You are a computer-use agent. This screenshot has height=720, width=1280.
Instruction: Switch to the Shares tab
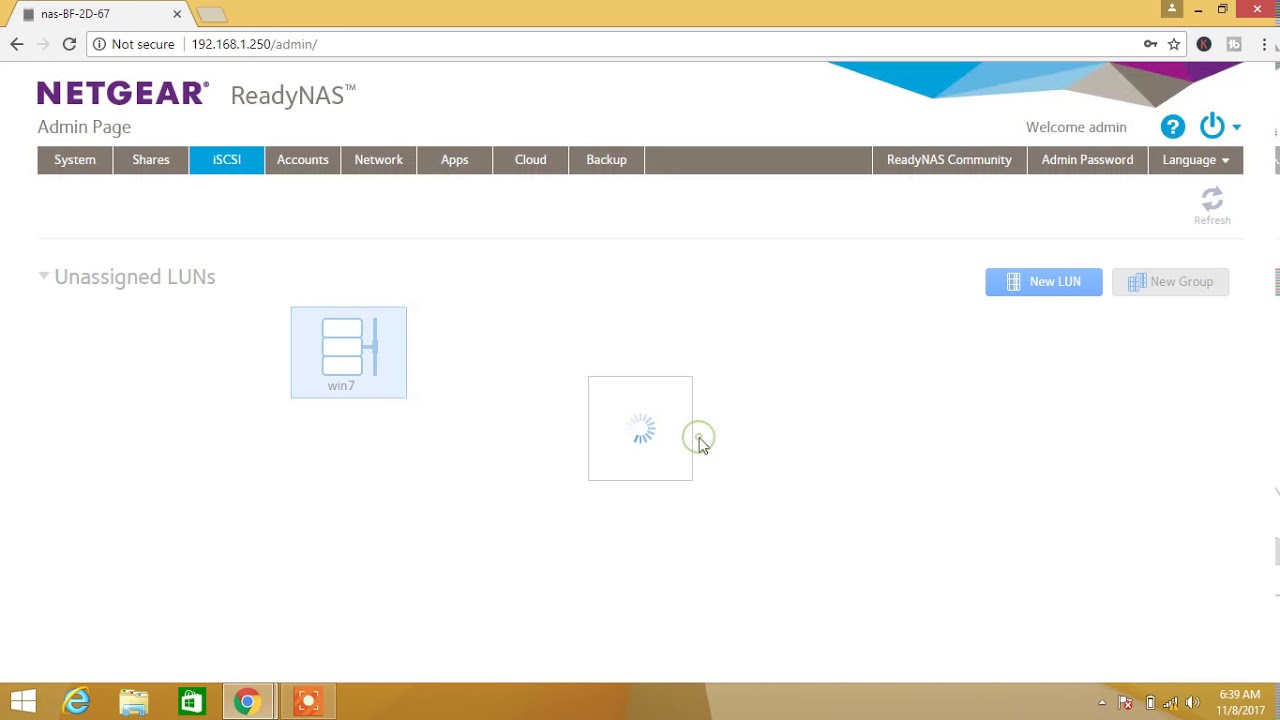coord(151,160)
